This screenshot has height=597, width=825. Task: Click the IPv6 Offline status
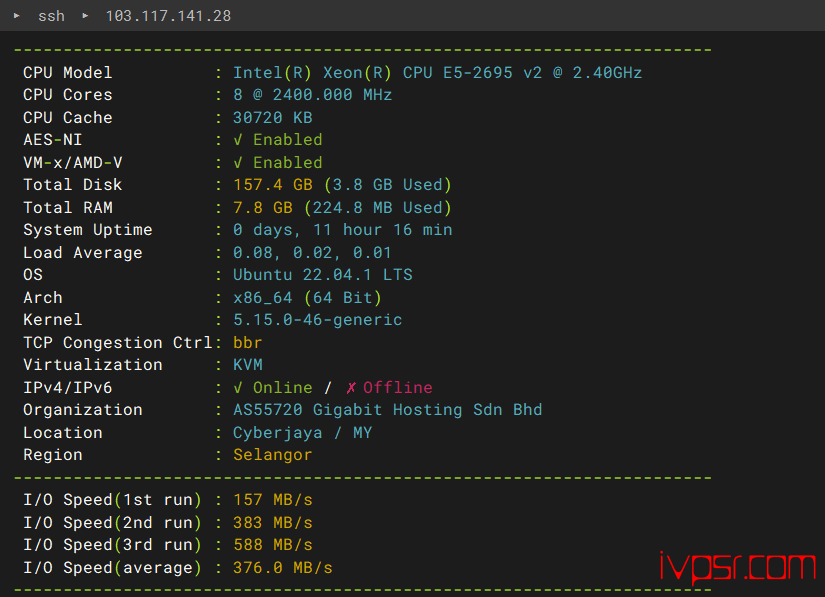click(389, 388)
